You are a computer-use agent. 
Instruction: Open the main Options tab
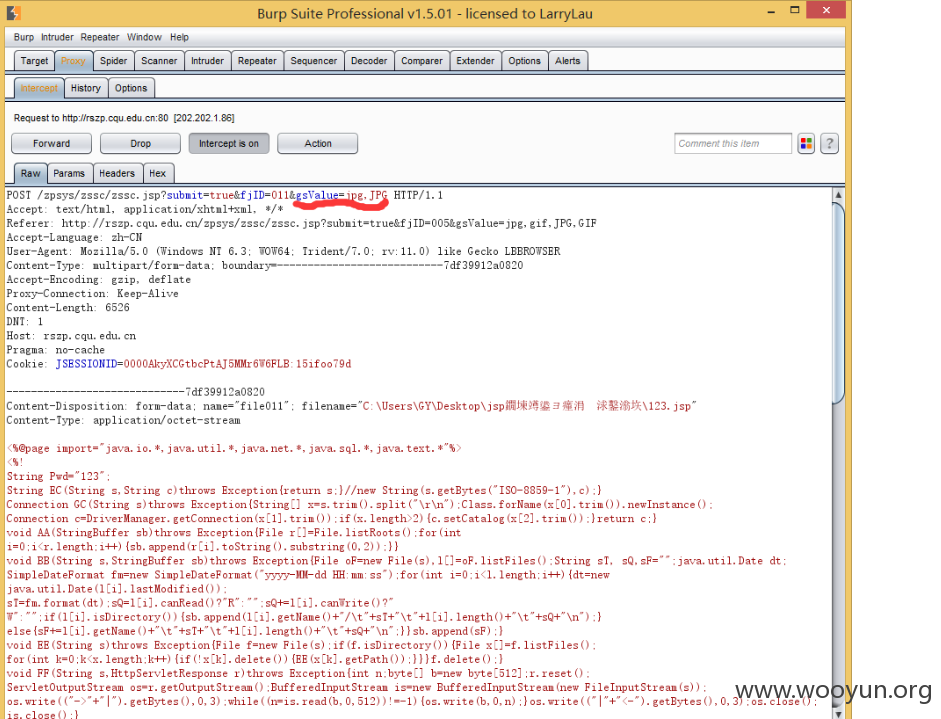coord(525,61)
